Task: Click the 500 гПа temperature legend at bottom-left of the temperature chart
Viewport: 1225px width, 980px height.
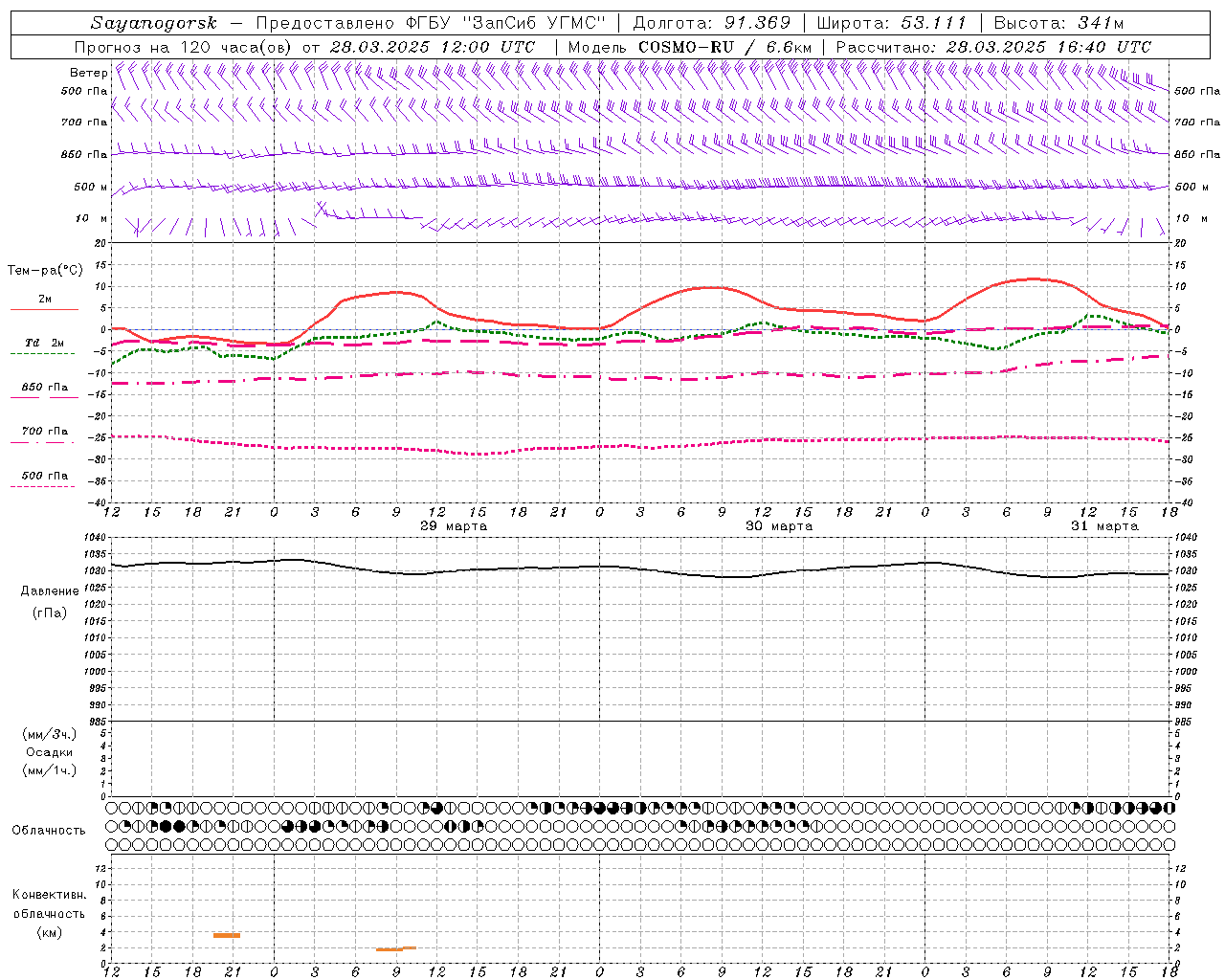Action: point(44,476)
